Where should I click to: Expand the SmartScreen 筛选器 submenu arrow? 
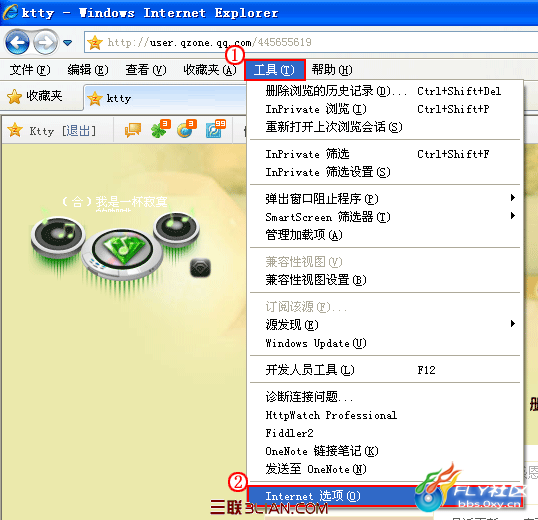coord(513,216)
